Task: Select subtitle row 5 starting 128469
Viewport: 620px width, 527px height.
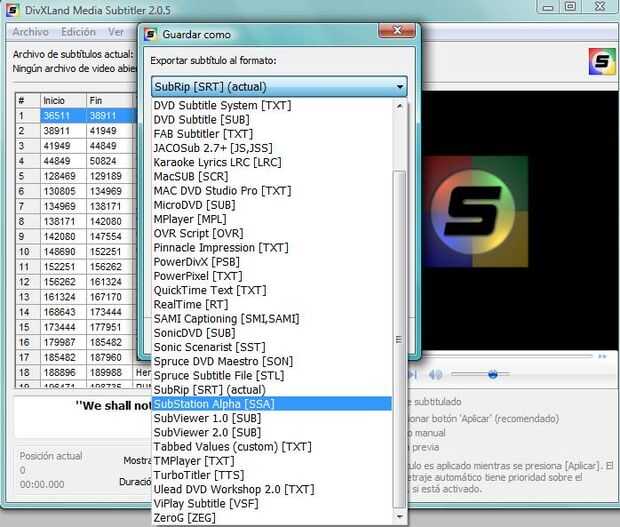Action: click(76, 176)
